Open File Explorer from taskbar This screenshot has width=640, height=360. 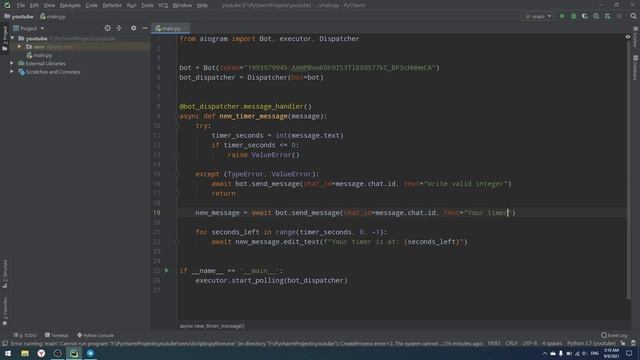[x=25, y=353]
